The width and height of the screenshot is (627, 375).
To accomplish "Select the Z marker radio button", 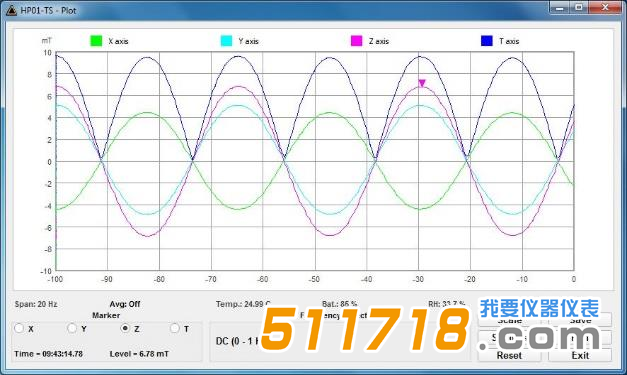I will (125, 329).
